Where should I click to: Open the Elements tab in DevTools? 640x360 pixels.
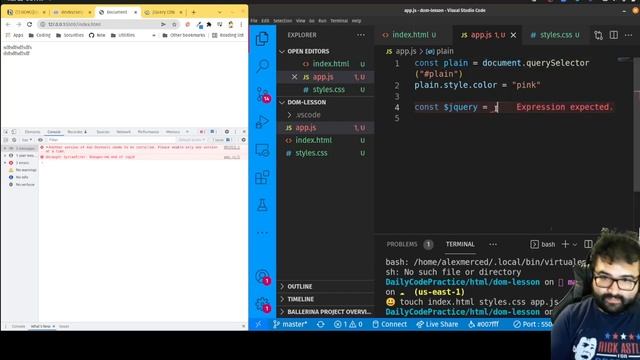point(32,132)
